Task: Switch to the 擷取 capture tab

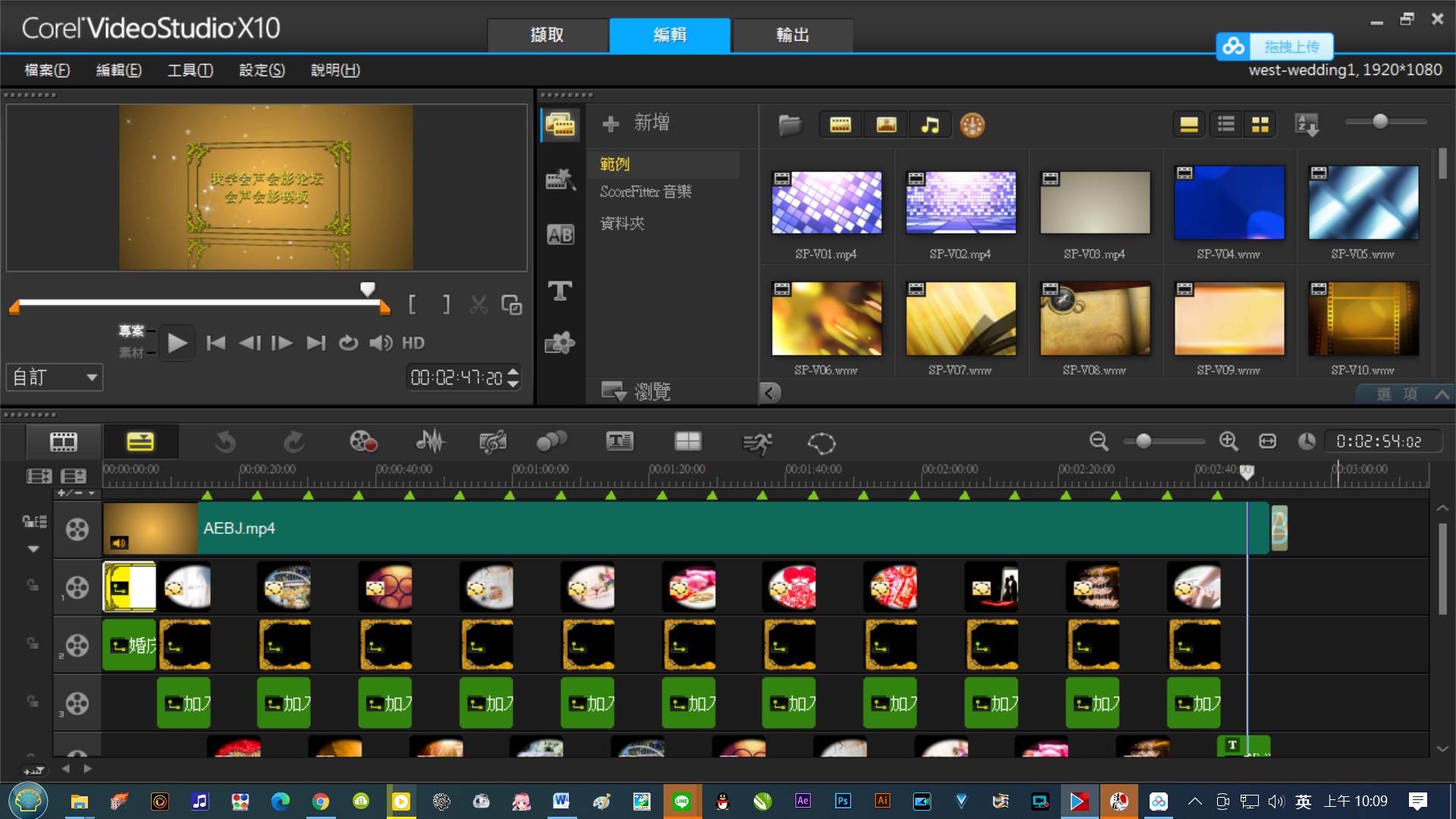Action: pos(548,35)
